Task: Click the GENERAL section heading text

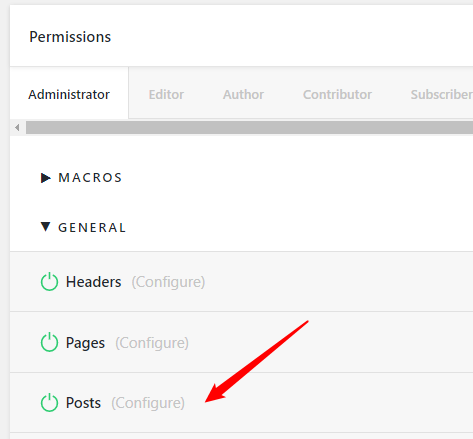Action: [92, 228]
